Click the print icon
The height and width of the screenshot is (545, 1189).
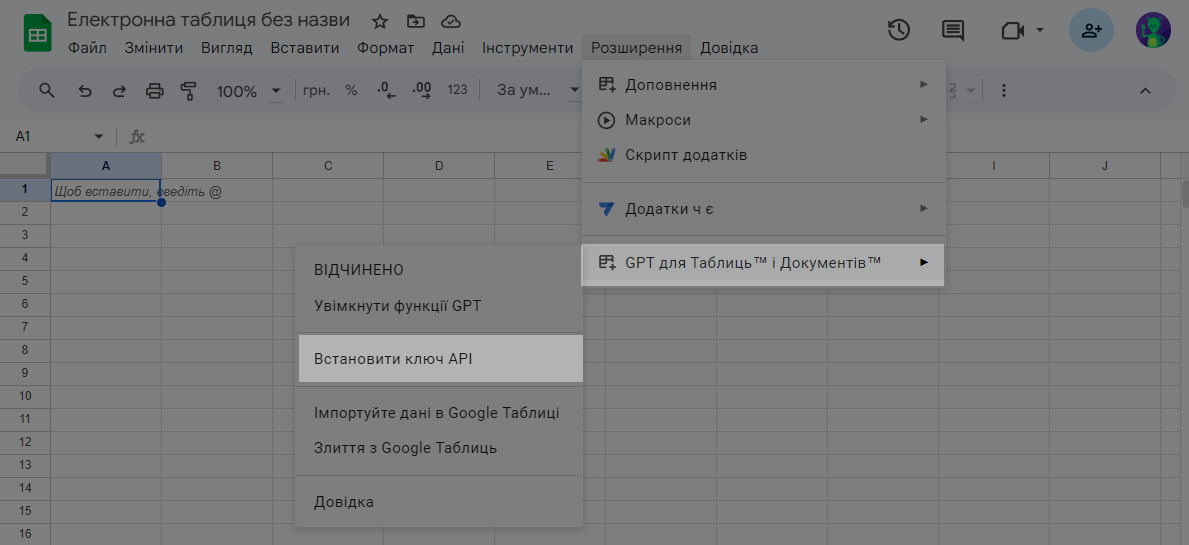click(154, 91)
